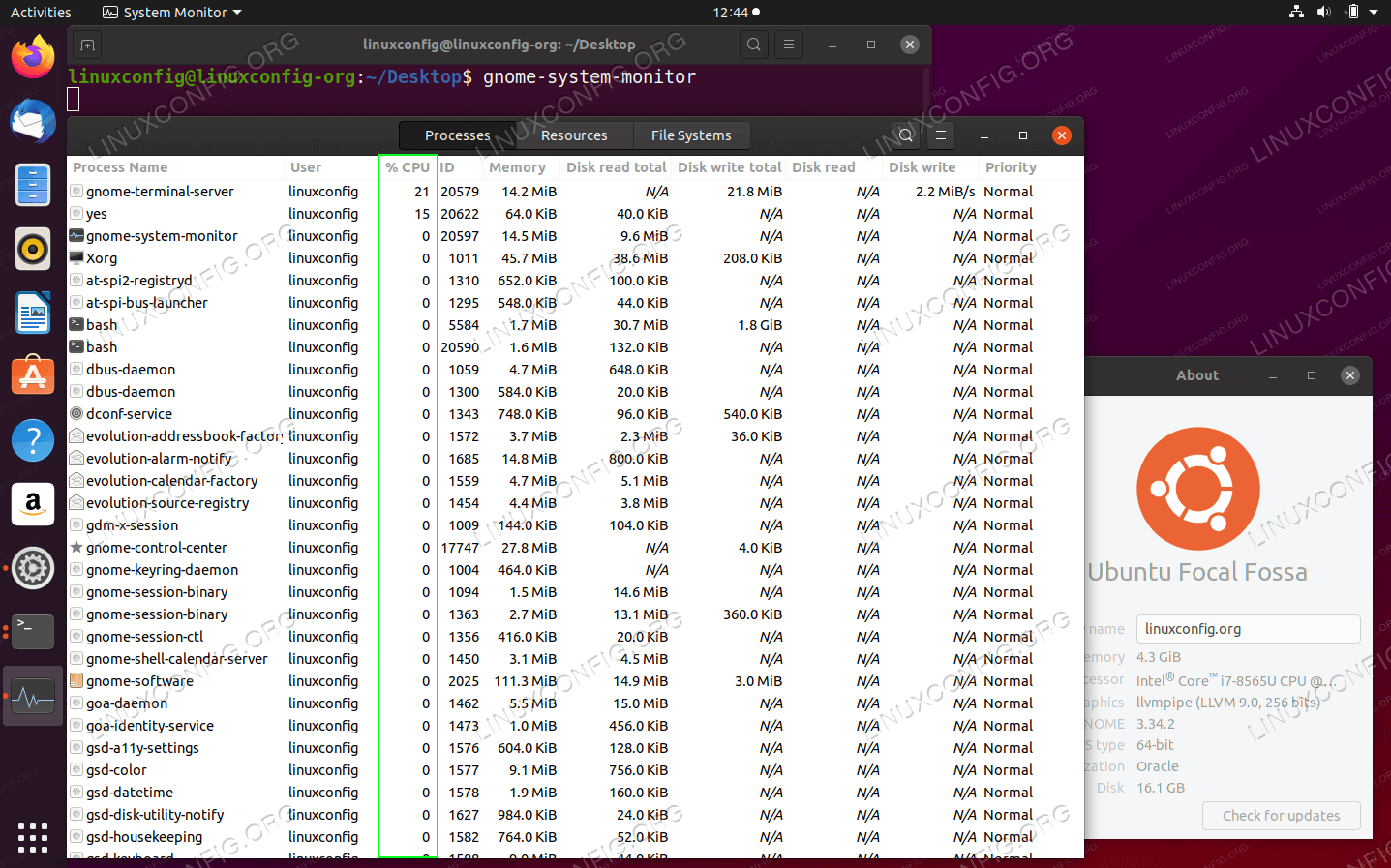Sort by Disk read total column
Image resolution: width=1391 pixels, height=868 pixels.
617,167
